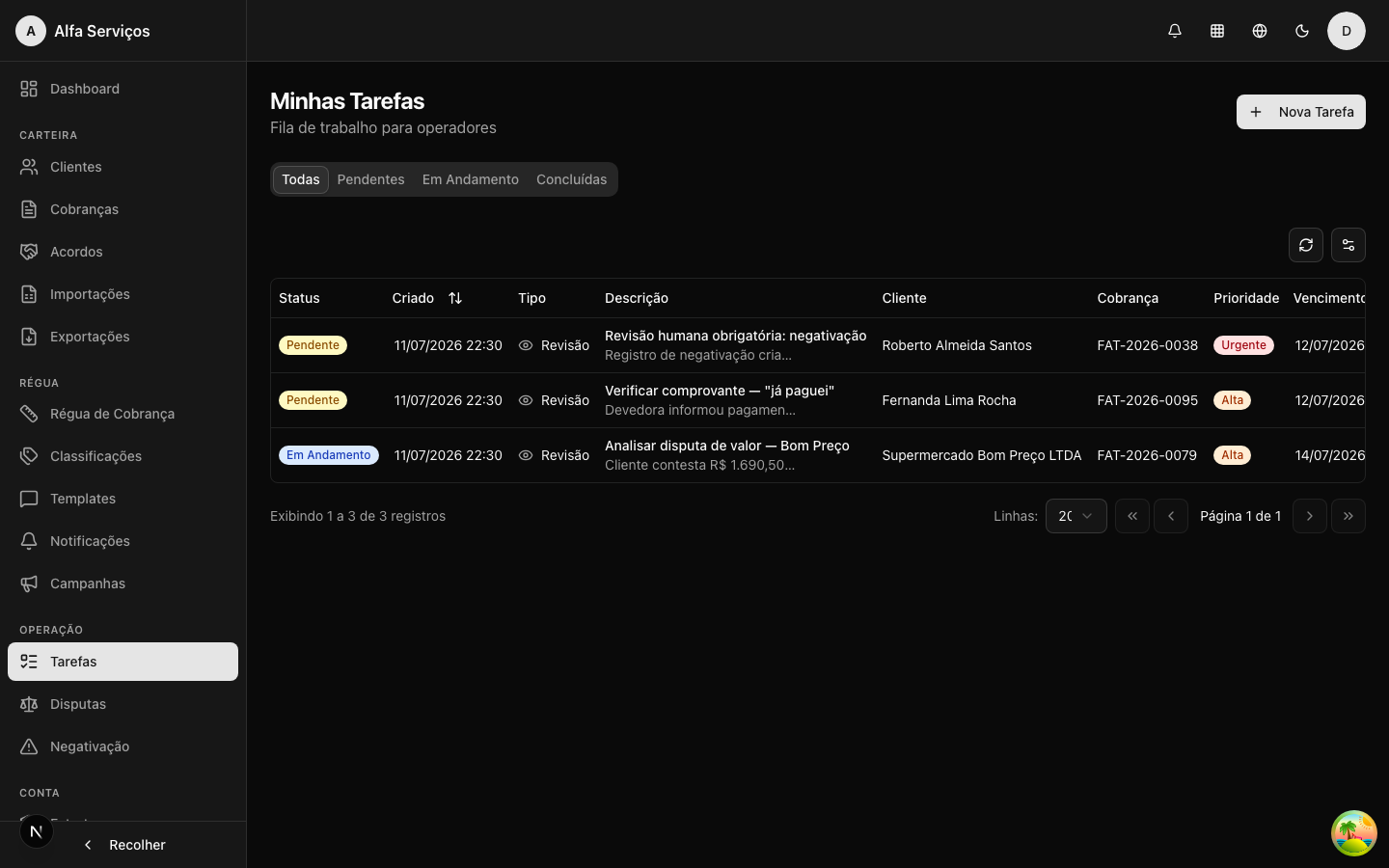
Task: Click the Urgente priority badge
Action: tap(1243, 345)
